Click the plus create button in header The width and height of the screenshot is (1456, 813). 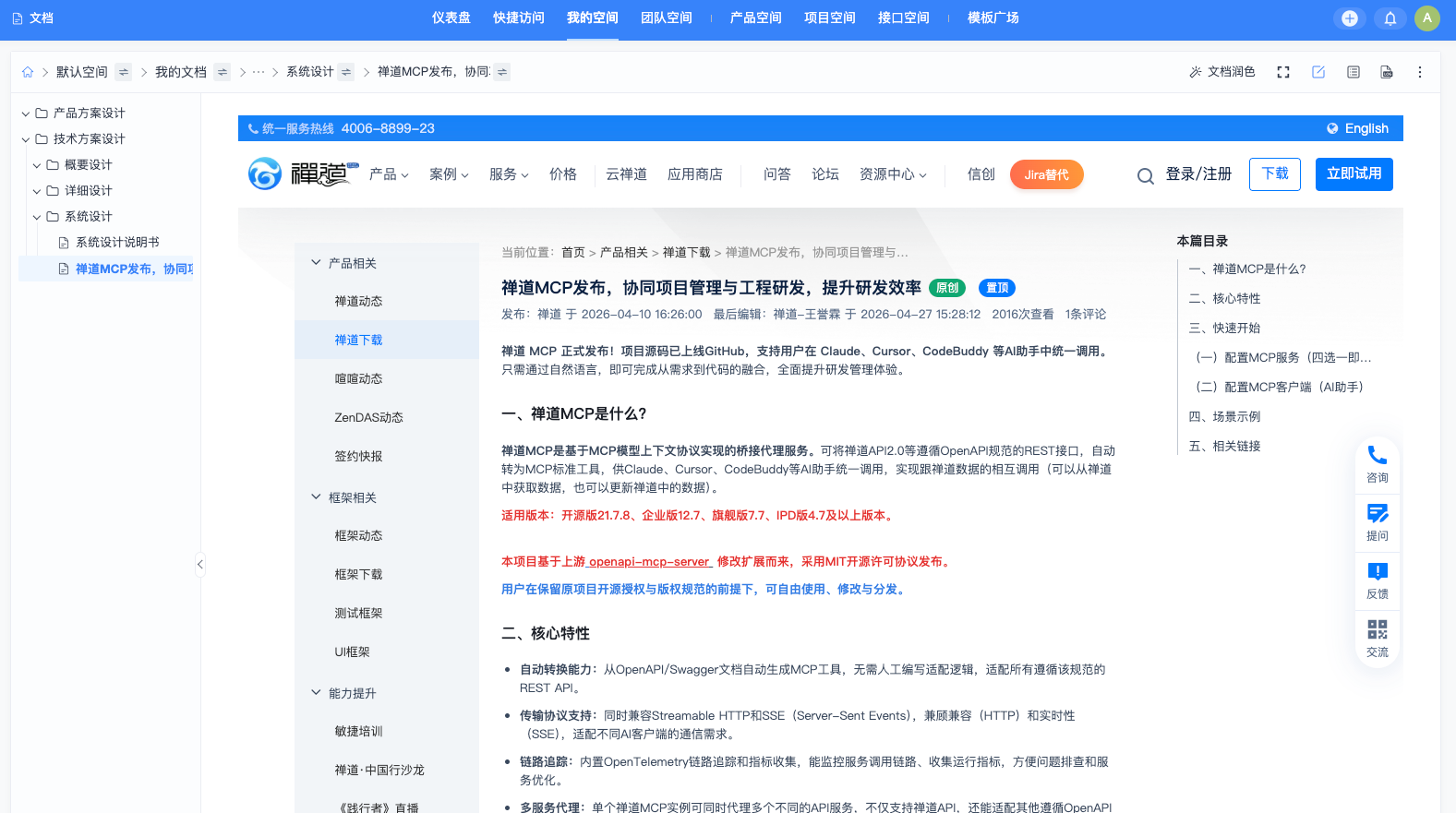[1350, 18]
